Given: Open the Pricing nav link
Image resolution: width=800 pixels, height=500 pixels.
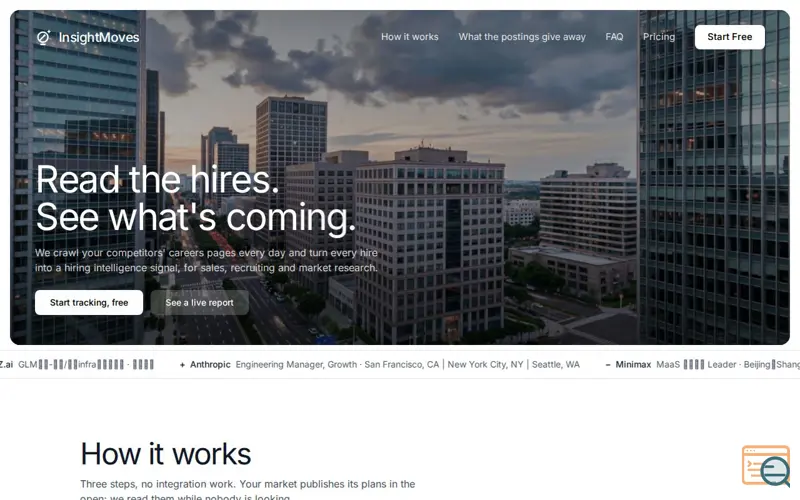Looking at the screenshot, I should click(659, 37).
